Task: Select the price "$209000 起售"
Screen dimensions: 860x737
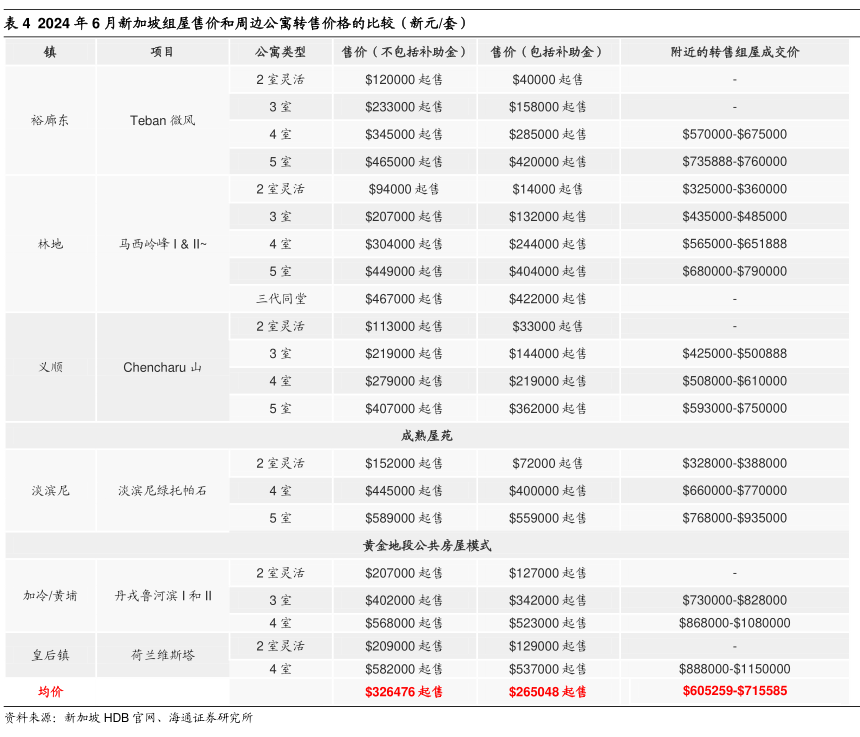Action: click(404, 647)
